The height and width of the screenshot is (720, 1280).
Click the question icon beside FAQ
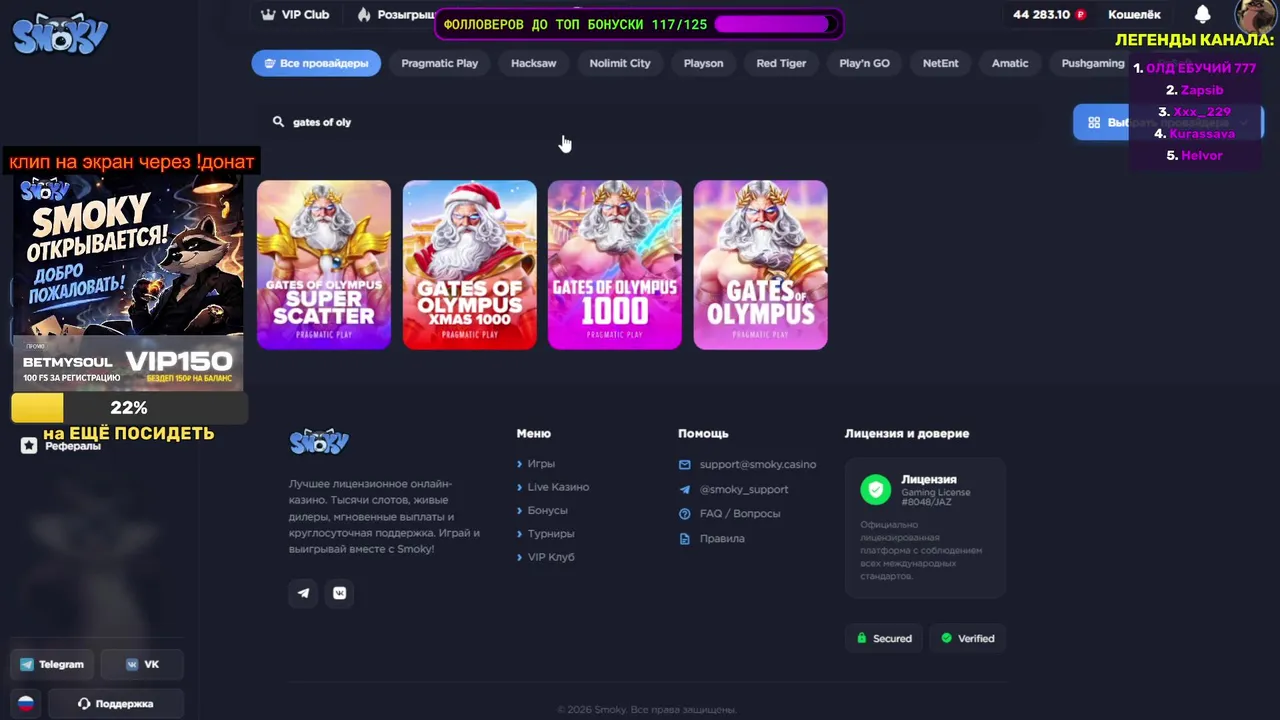[685, 514]
